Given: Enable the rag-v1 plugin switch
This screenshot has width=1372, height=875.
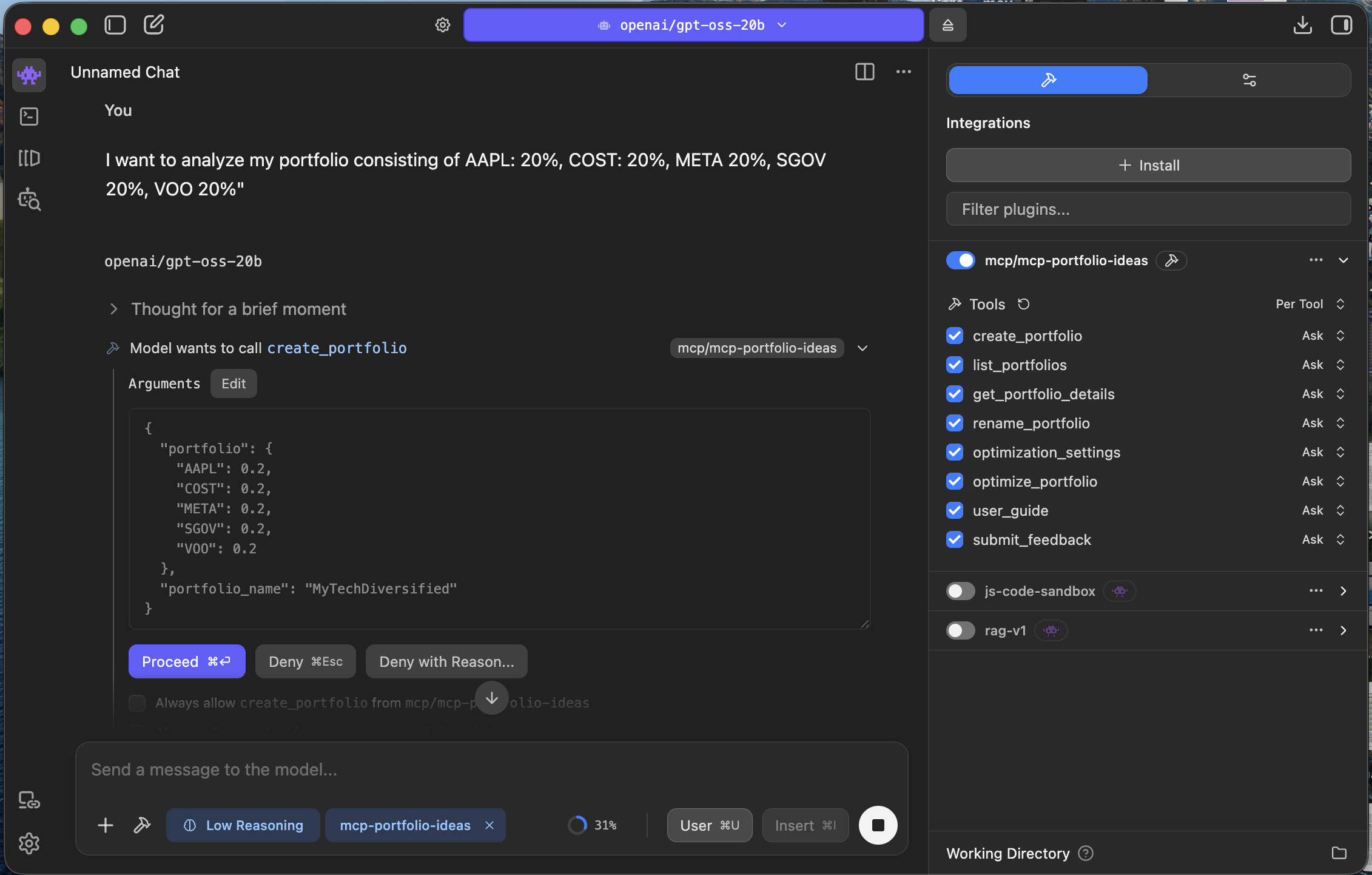Looking at the screenshot, I should [961, 630].
